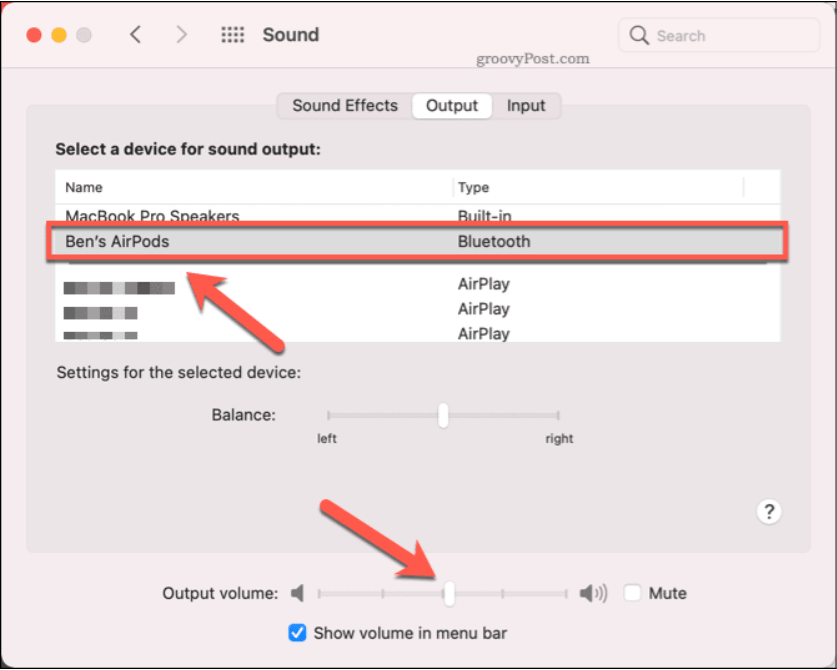
Task: Click the low volume speaker icon
Action: click(298, 593)
